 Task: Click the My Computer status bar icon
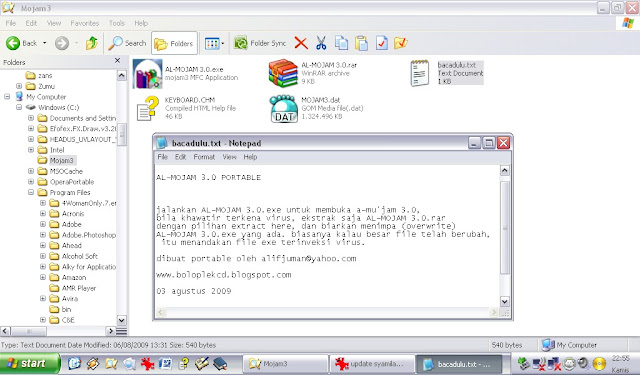pyautogui.click(x=548, y=345)
